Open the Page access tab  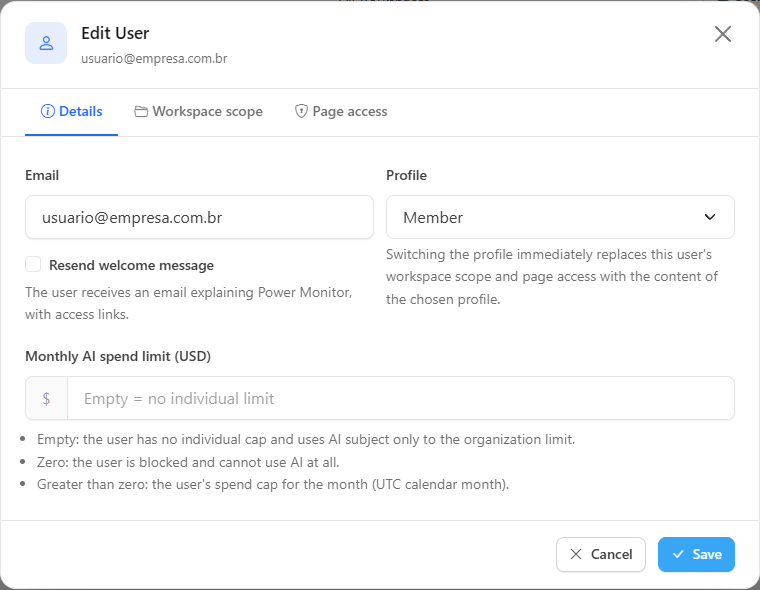point(341,112)
